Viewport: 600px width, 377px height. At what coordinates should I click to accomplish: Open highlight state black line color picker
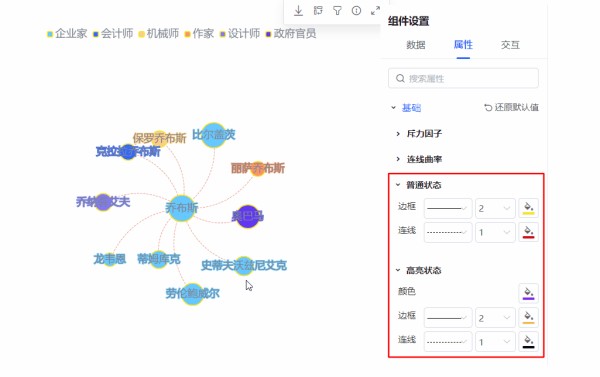528,342
